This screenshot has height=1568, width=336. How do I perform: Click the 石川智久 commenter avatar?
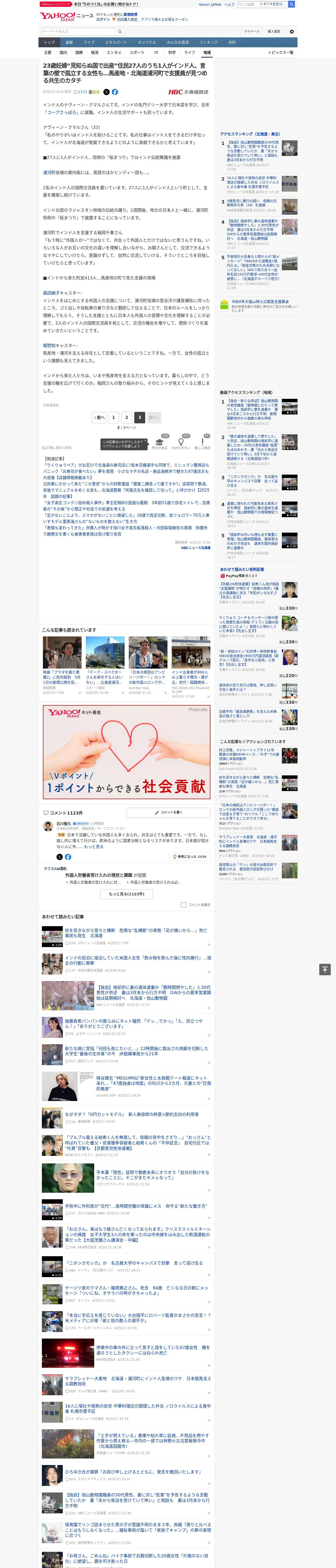(48, 827)
